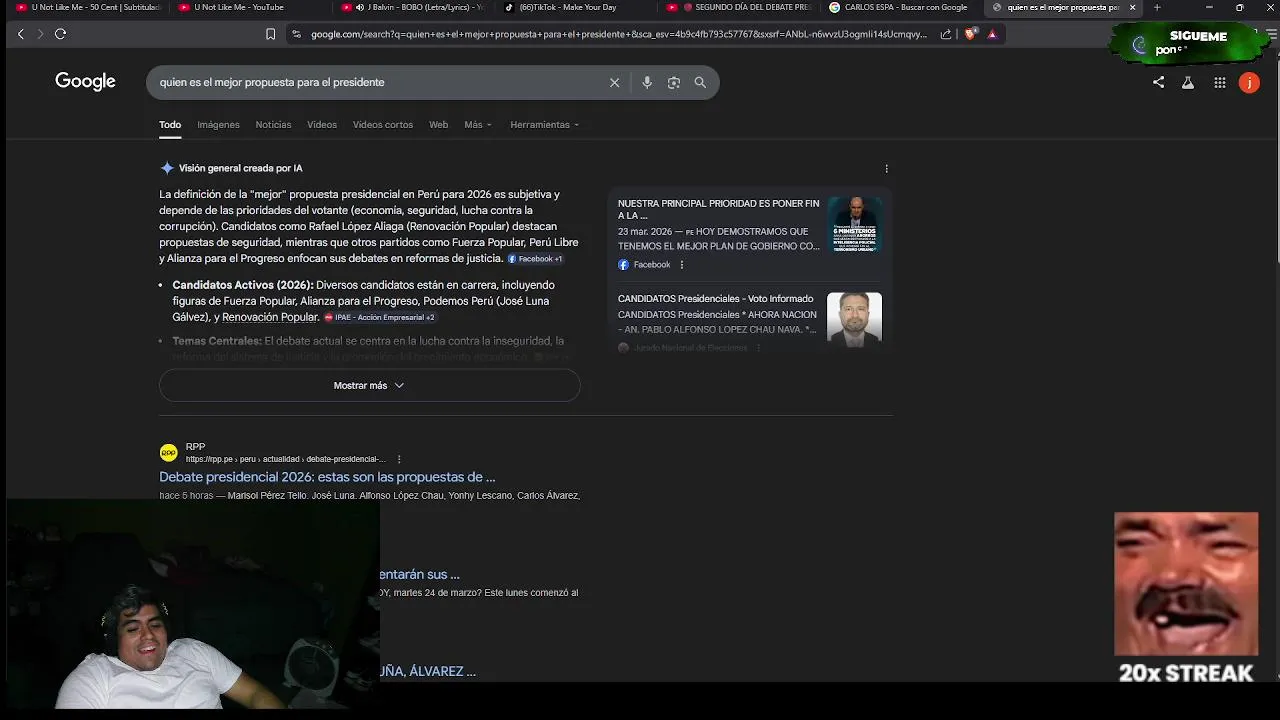Open three-dot menu beside the RPP result URL
1280x720 pixels.
(x=399, y=459)
